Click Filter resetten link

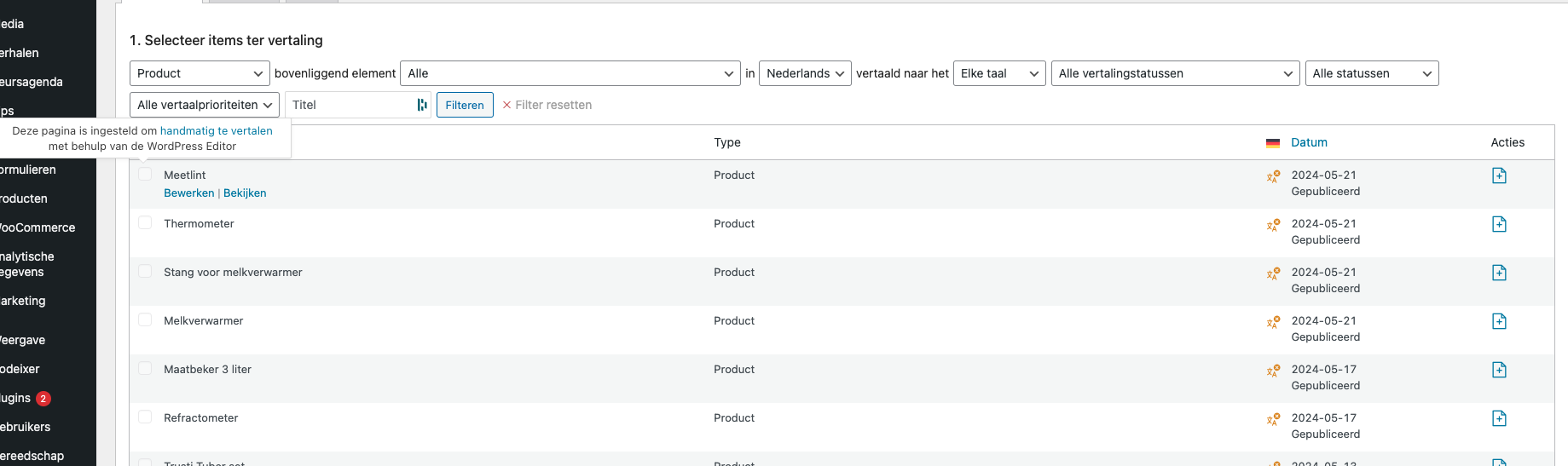coord(547,105)
